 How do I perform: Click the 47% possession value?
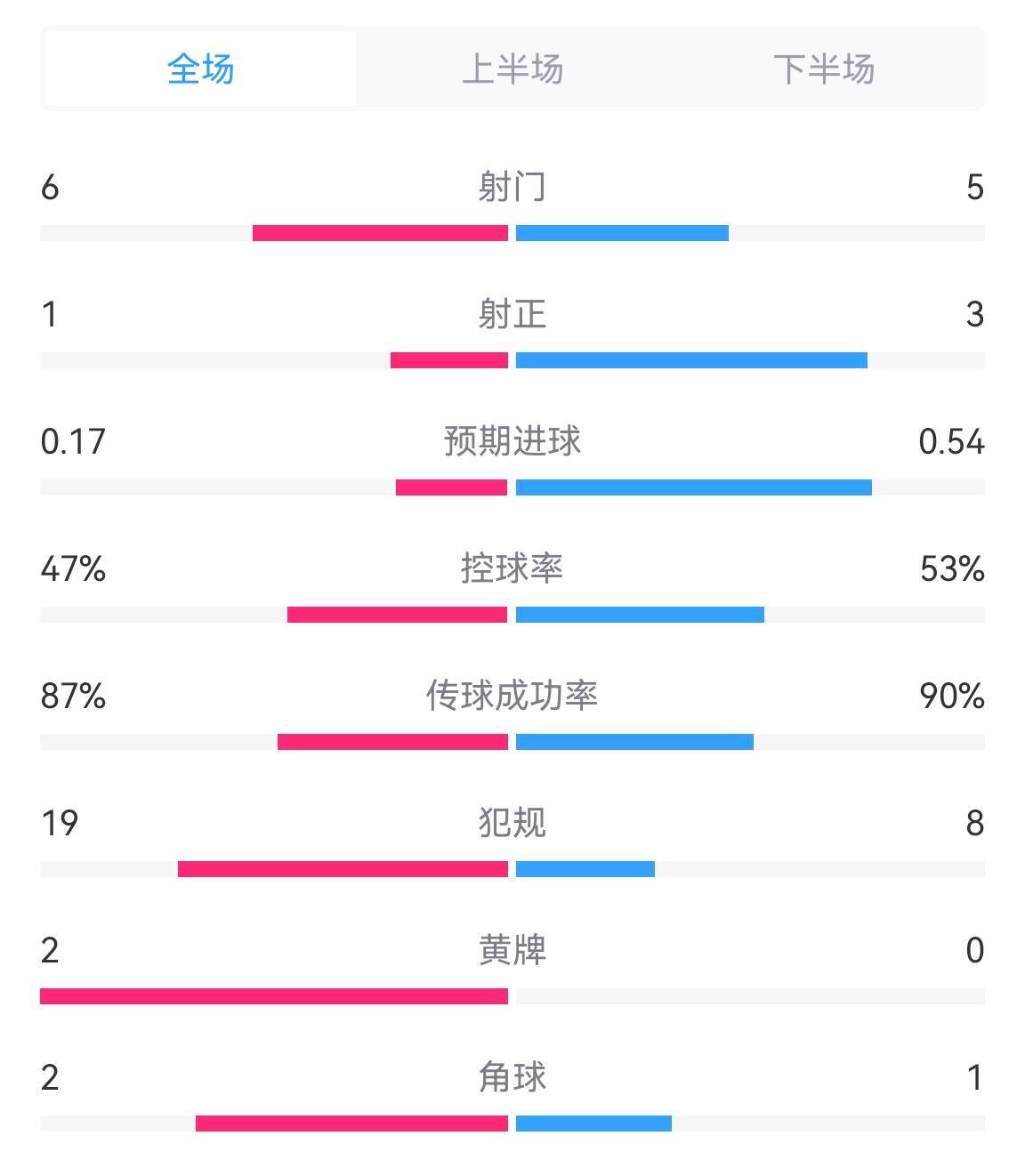pos(73,568)
